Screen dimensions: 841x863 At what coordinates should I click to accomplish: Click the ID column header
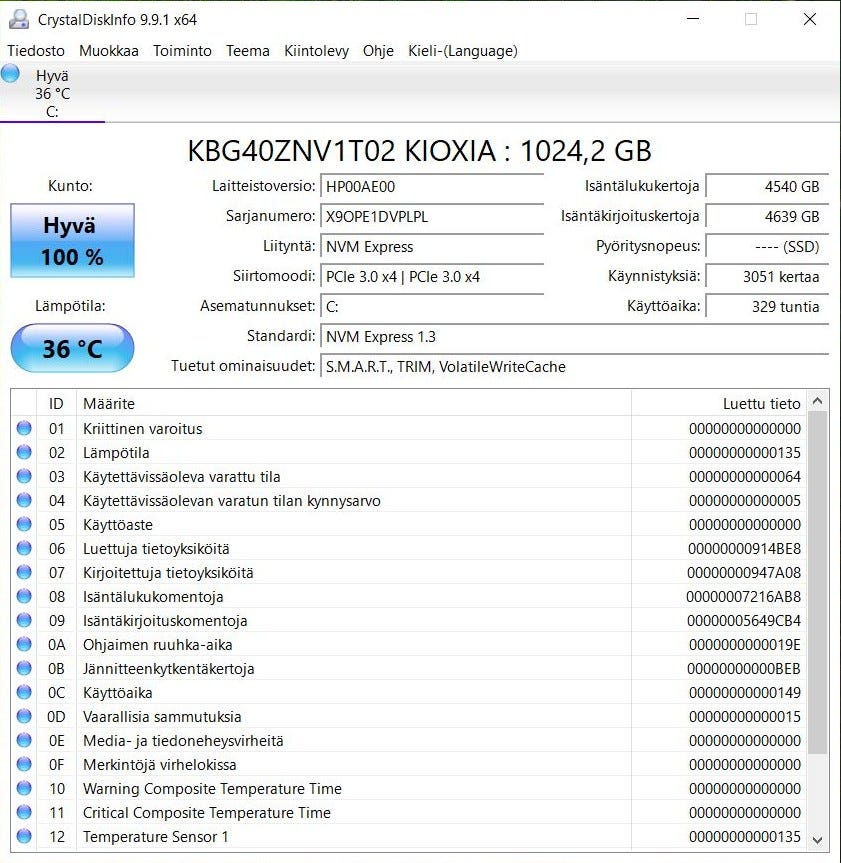[56, 403]
